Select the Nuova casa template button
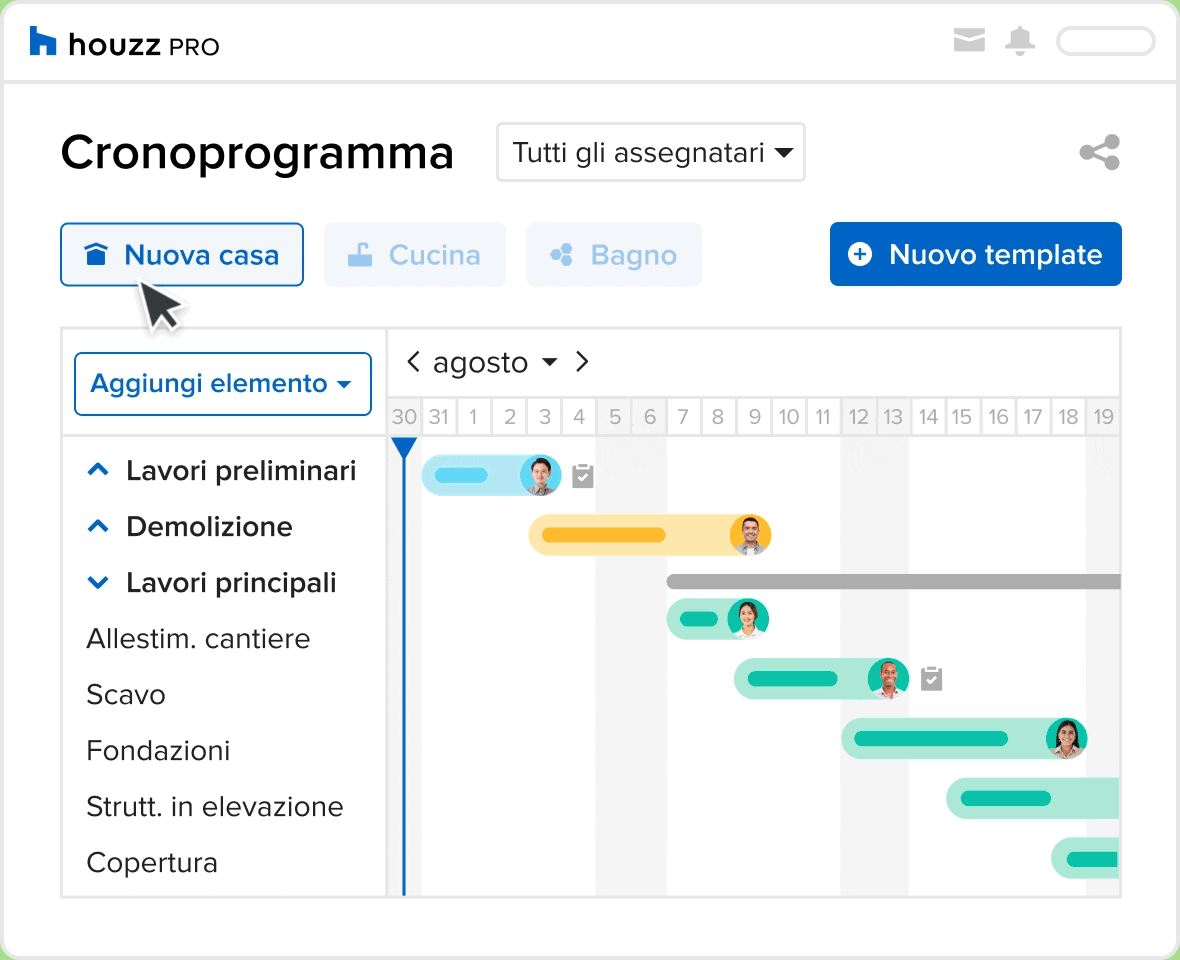The width and height of the screenshot is (1180, 960). click(x=182, y=255)
